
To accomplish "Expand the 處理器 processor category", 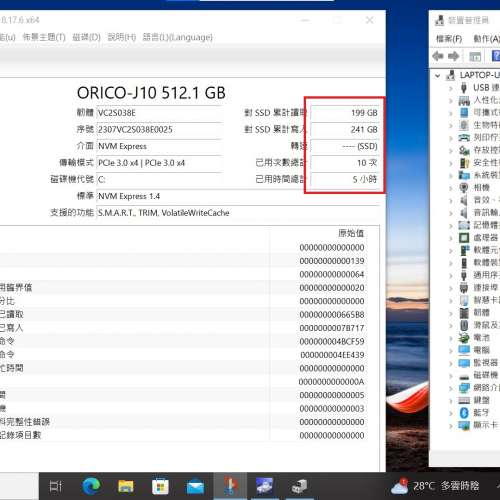I will [451, 238].
